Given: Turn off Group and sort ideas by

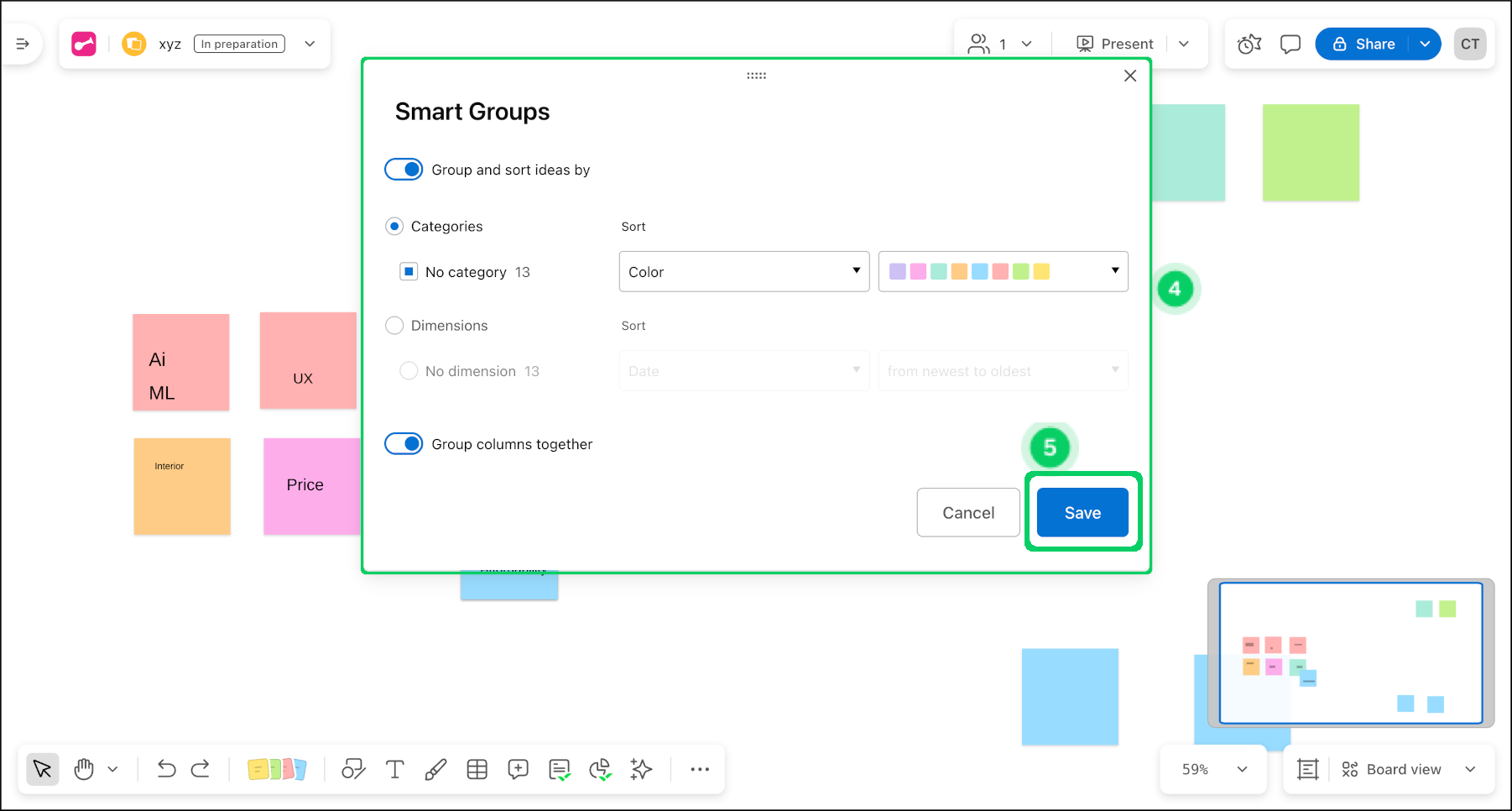Looking at the screenshot, I should tap(404, 170).
